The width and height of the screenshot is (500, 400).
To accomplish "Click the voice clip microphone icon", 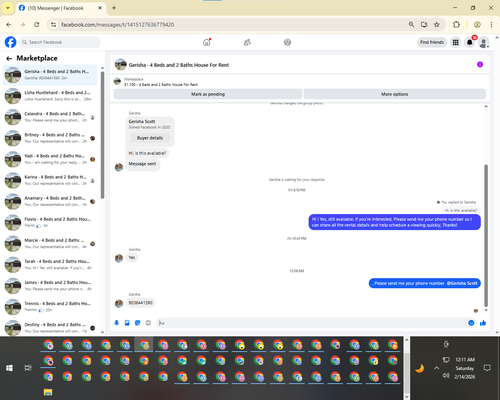I will [x=117, y=323].
